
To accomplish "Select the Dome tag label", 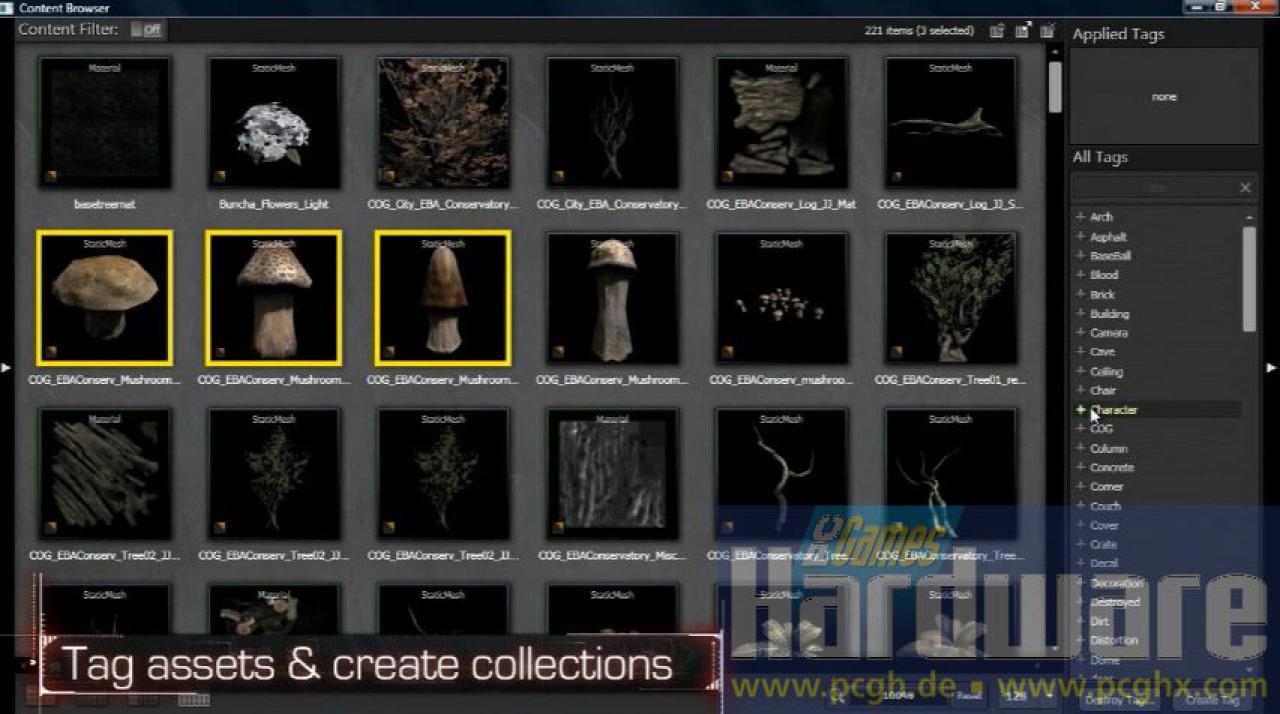I will click(1105, 660).
